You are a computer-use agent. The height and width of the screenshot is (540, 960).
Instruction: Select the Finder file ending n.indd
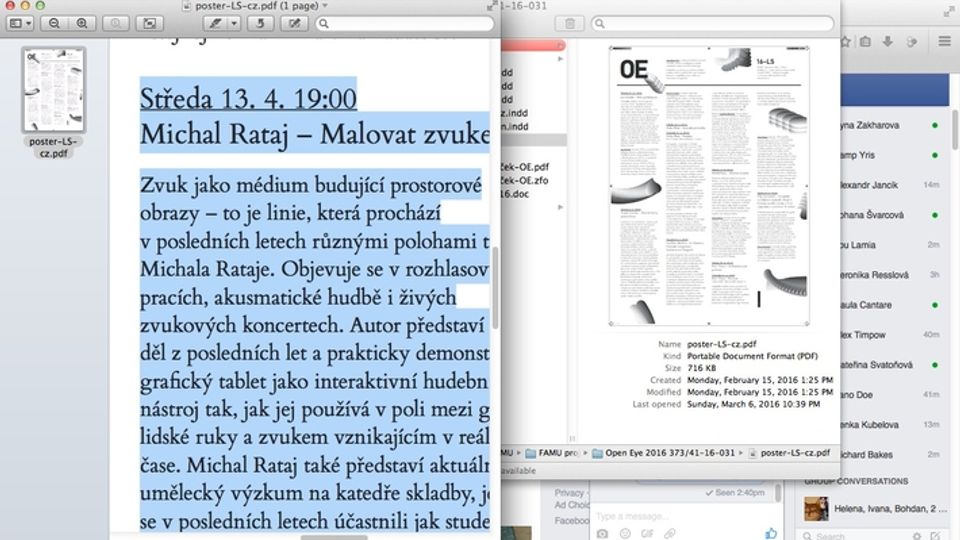click(514, 127)
